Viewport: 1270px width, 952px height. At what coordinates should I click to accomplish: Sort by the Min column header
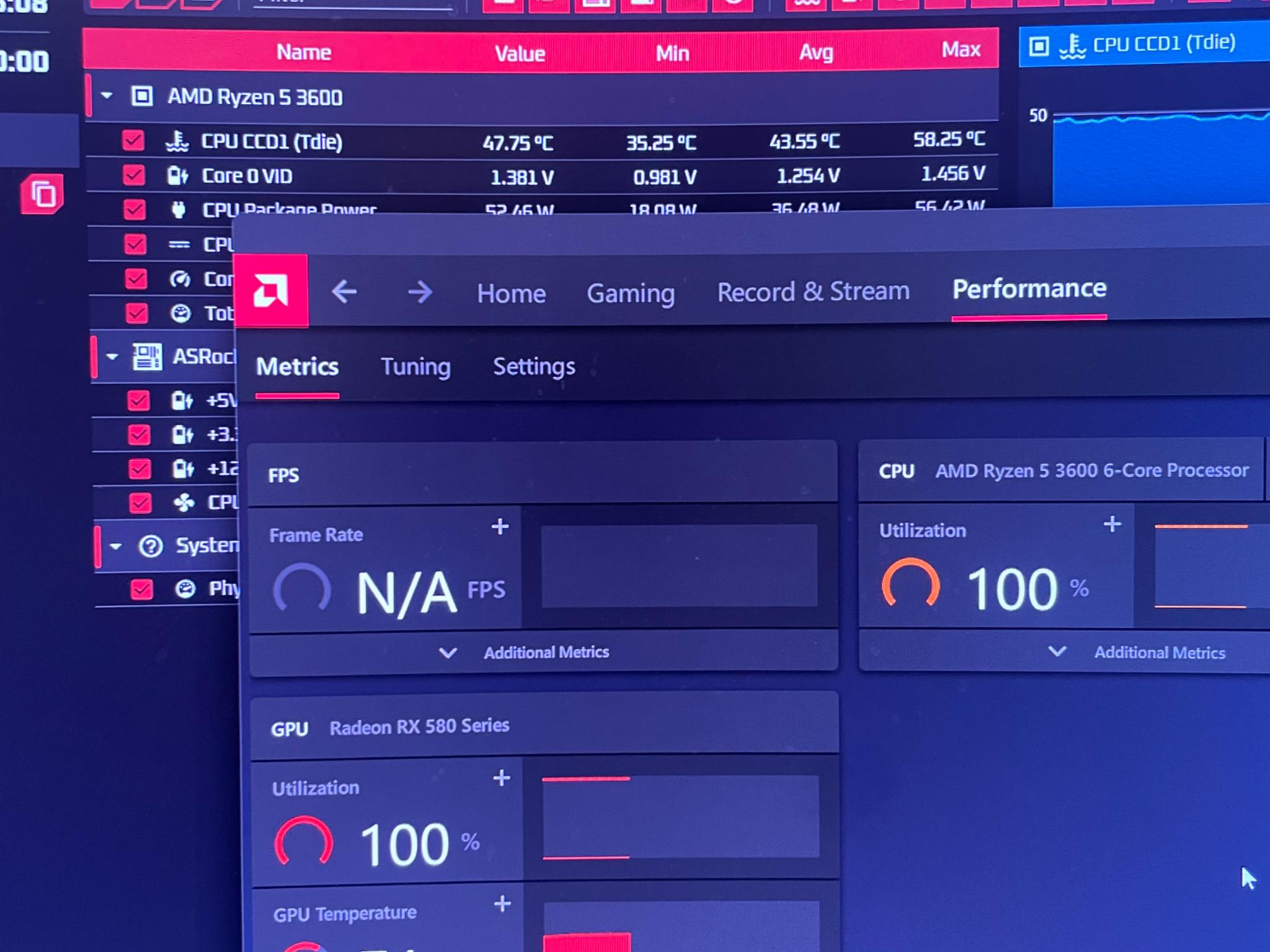tap(673, 53)
